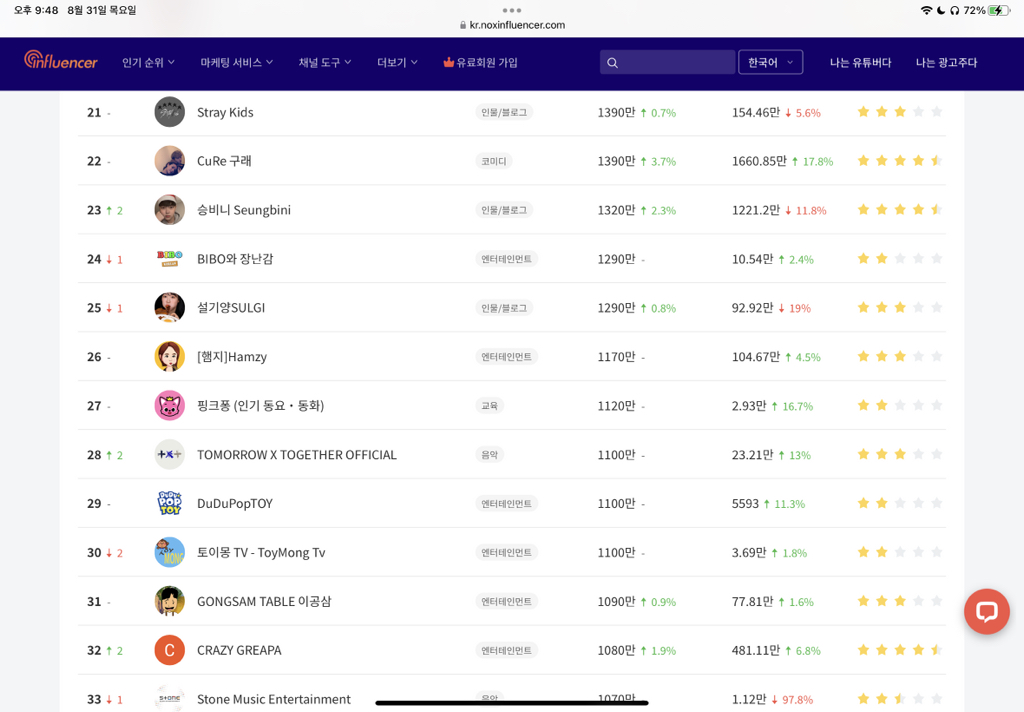1024x712 pixels.
Task: Open 토이몽 TV - ToyMong Tv name
Action: tap(261, 553)
